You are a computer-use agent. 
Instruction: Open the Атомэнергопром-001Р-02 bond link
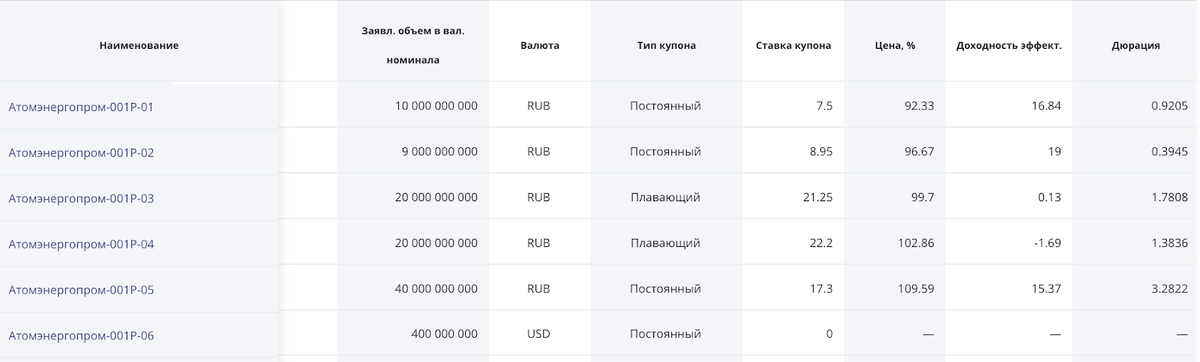point(81,153)
